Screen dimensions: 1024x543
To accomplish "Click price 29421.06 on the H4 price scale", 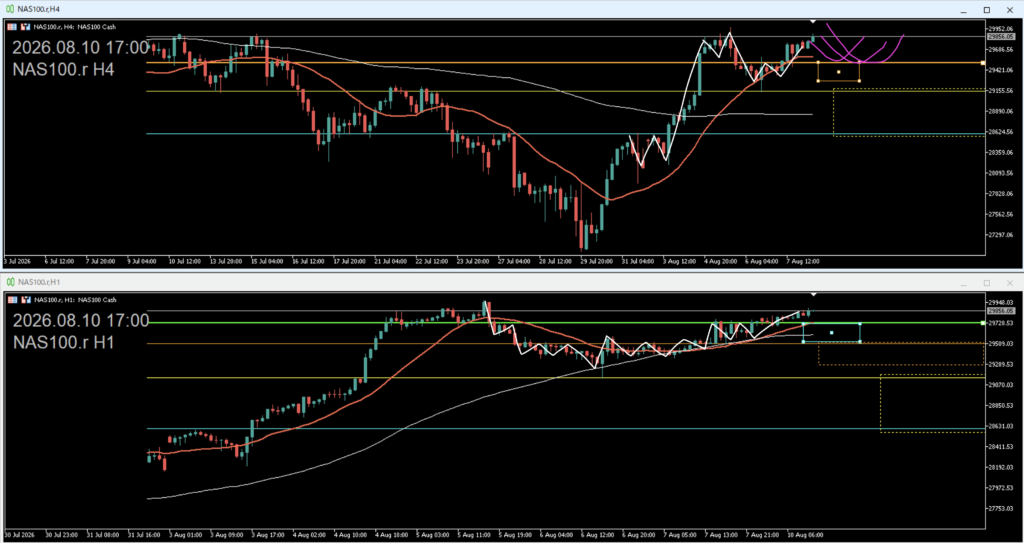I will [1001, 70].
